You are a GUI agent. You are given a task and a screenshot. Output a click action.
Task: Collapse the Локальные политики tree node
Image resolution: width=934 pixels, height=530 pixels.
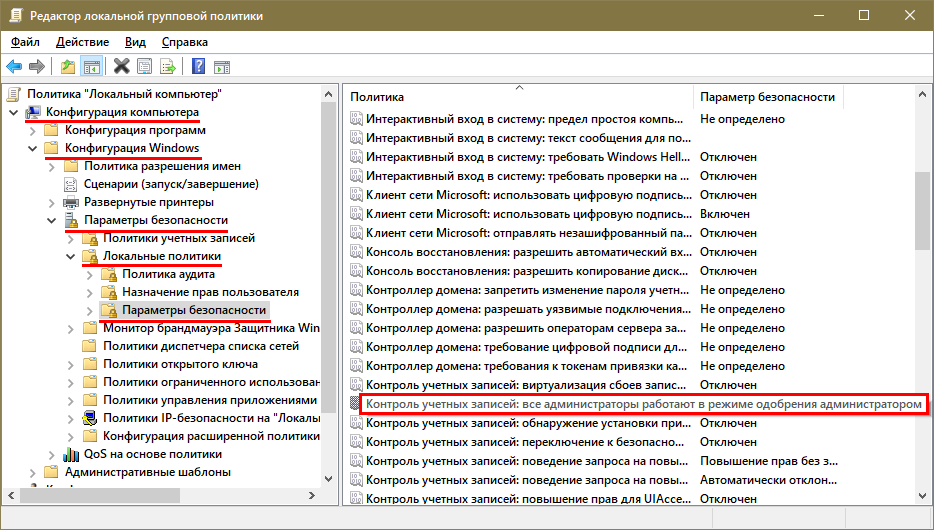pyautogui.click(x=71, y=257)
